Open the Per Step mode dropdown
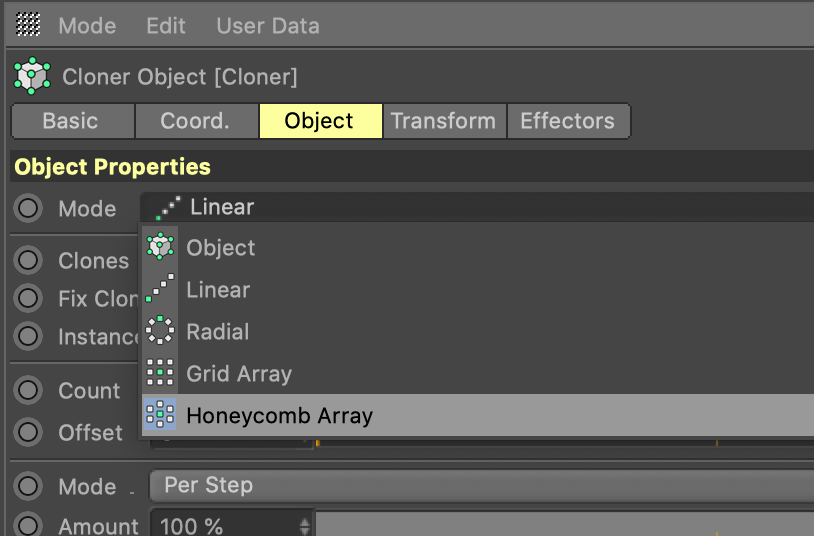The width and height of the screenshot is (814, 536). click(x=480, y=485)
